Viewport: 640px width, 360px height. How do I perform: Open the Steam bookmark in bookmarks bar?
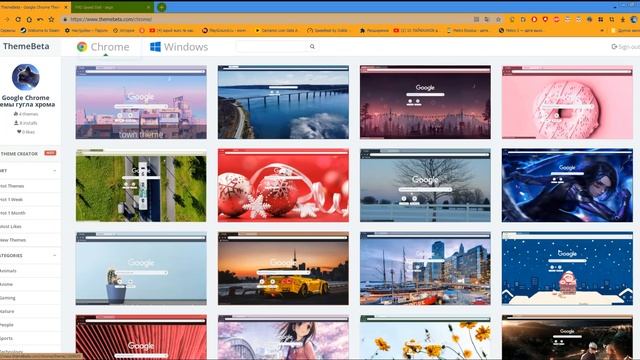40,30
